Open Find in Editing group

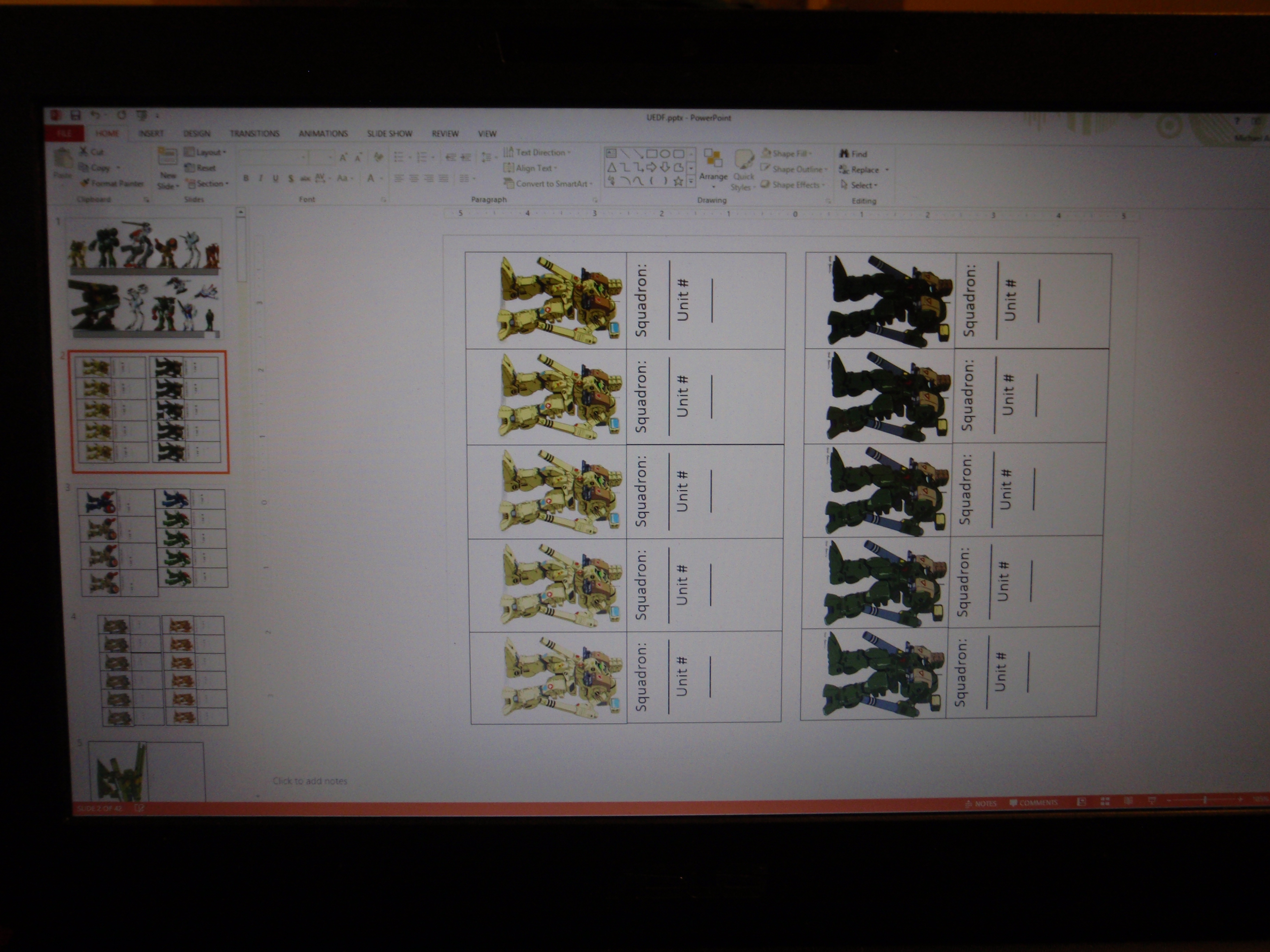tap(853, 154)
